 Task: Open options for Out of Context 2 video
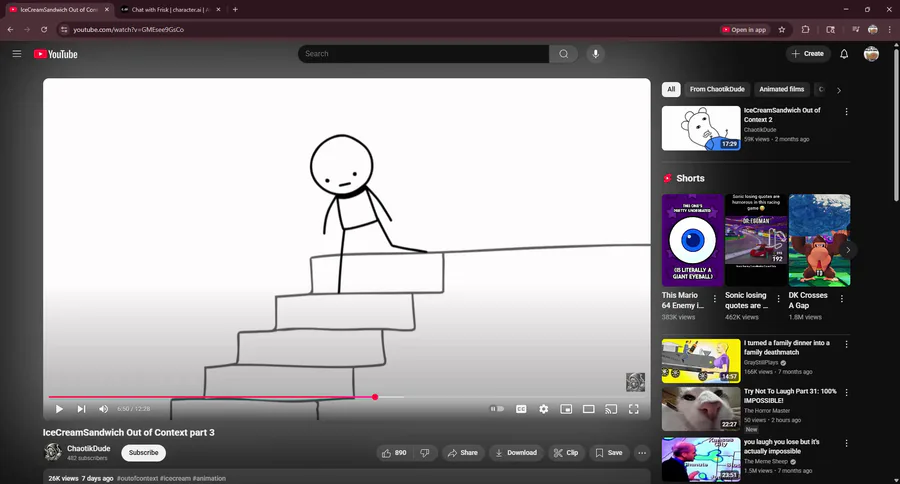[x=846, y=112]
